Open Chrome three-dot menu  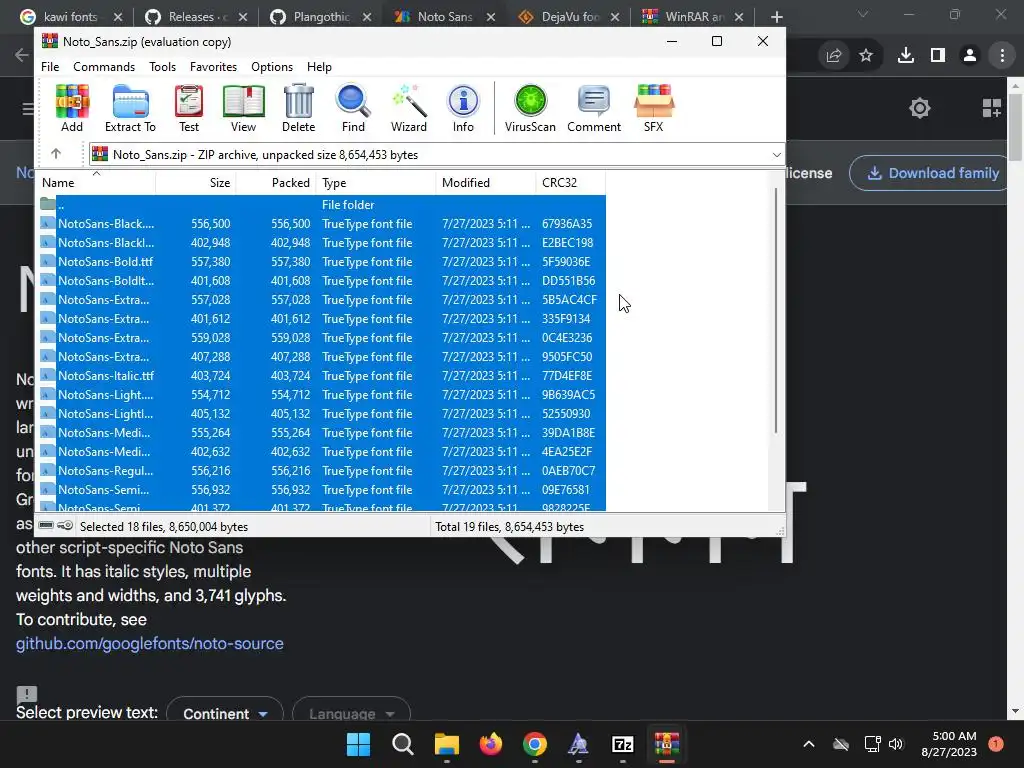1002,56
